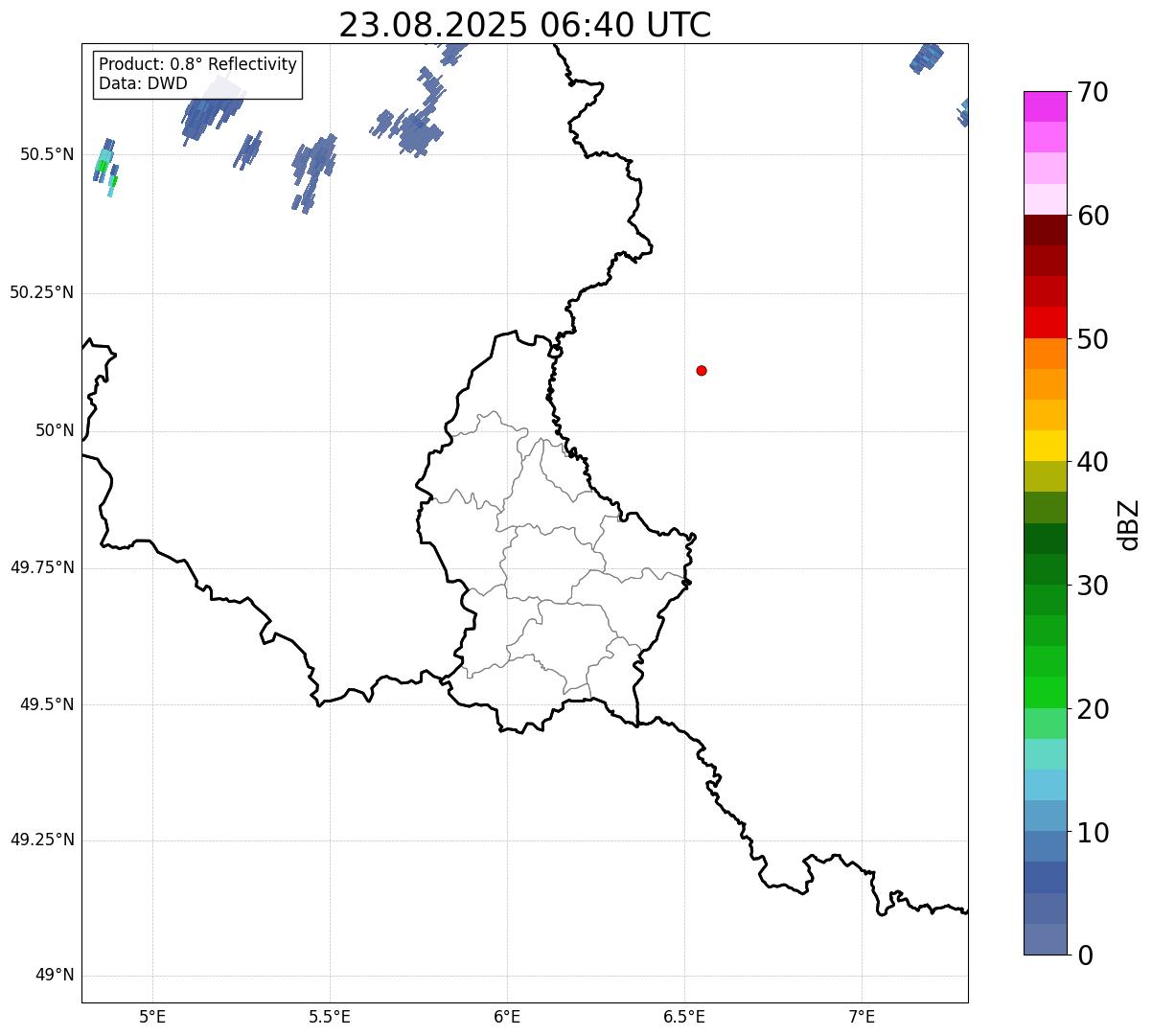The width and height of the screenshot is (1152, 1036).
Task: Click the colorbar tick value 40
Action: click(1093, 462)
